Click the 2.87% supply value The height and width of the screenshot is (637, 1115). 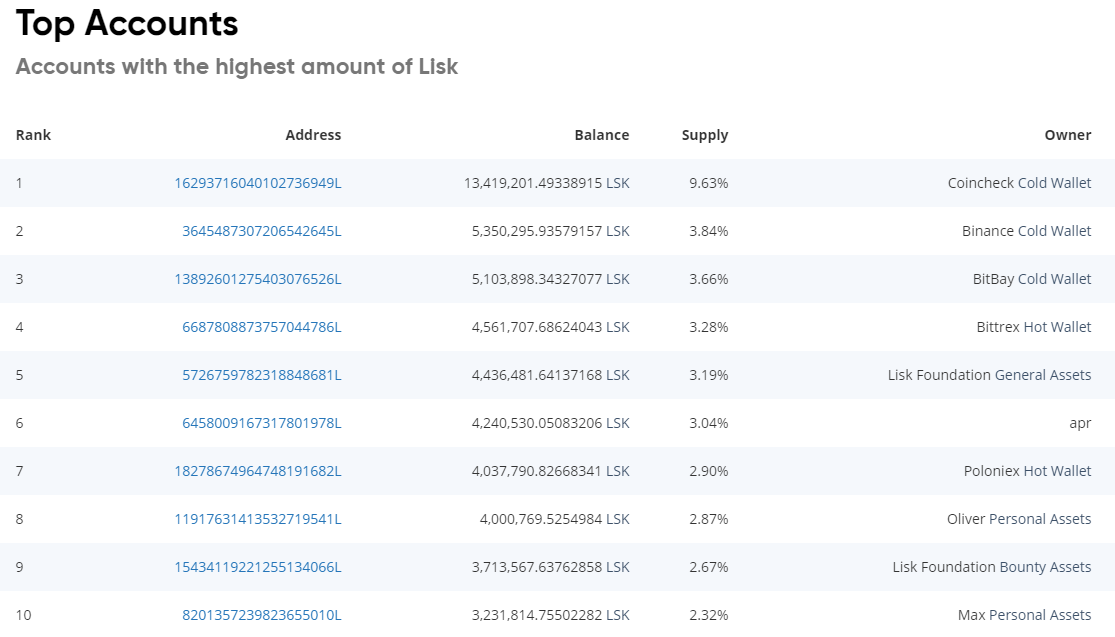pos(708,519)
